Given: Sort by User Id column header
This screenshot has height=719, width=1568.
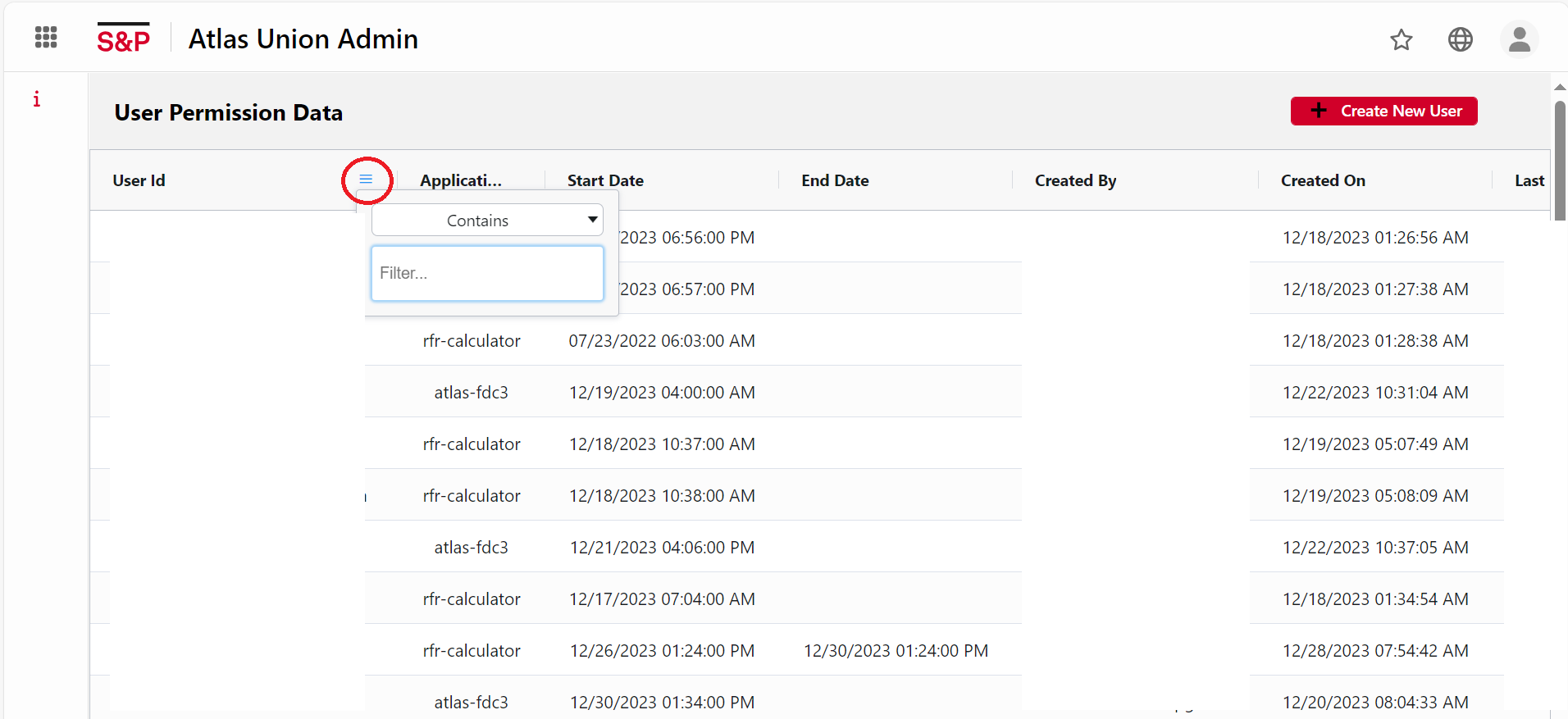Looking at the screenshot, I should coord(139,180).
